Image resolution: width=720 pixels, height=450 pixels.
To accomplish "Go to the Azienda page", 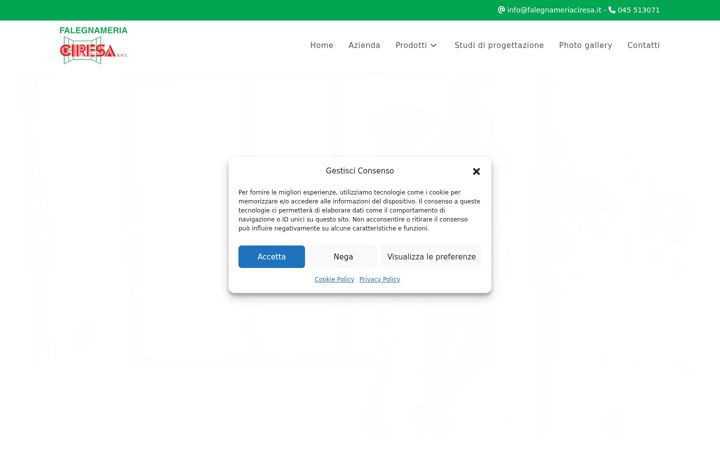I will (364, 45).
